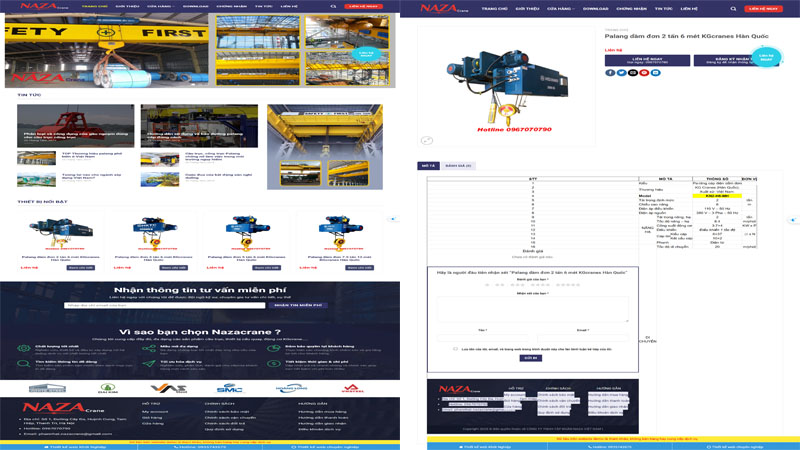
Task: Click blue LIÊN HỆ NGAY button under product title
Action: [647, 61]
